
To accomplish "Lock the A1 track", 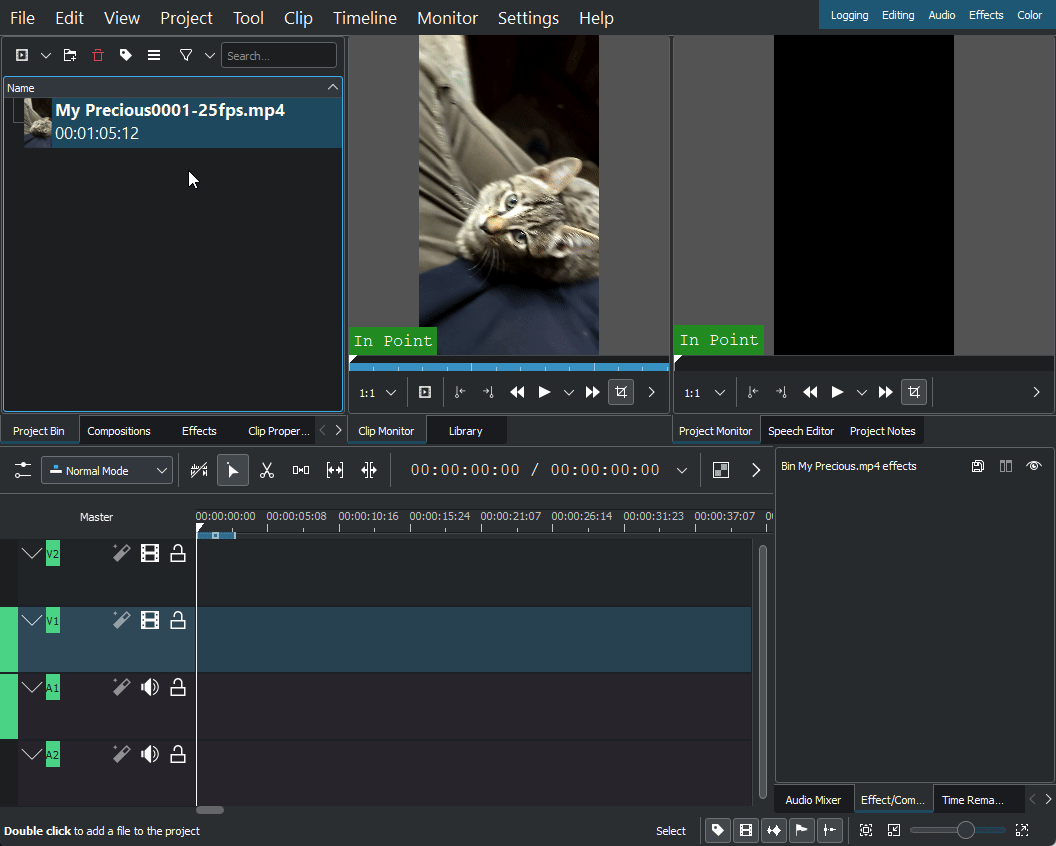I will (x=178, y=687).
